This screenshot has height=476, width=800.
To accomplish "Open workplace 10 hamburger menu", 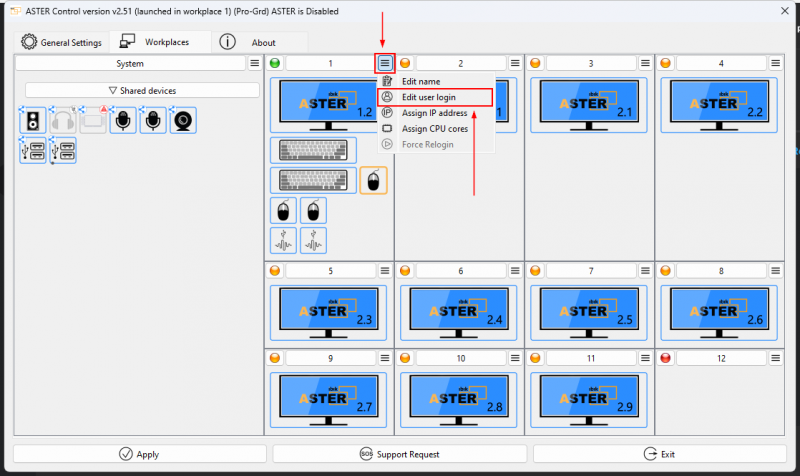I will coord(515,358).
